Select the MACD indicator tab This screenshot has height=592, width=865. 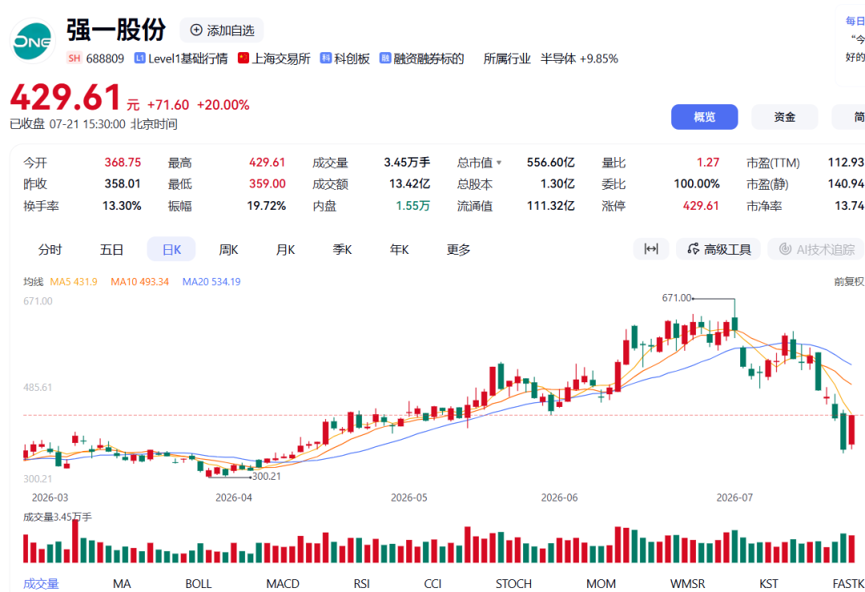(282, 583)
